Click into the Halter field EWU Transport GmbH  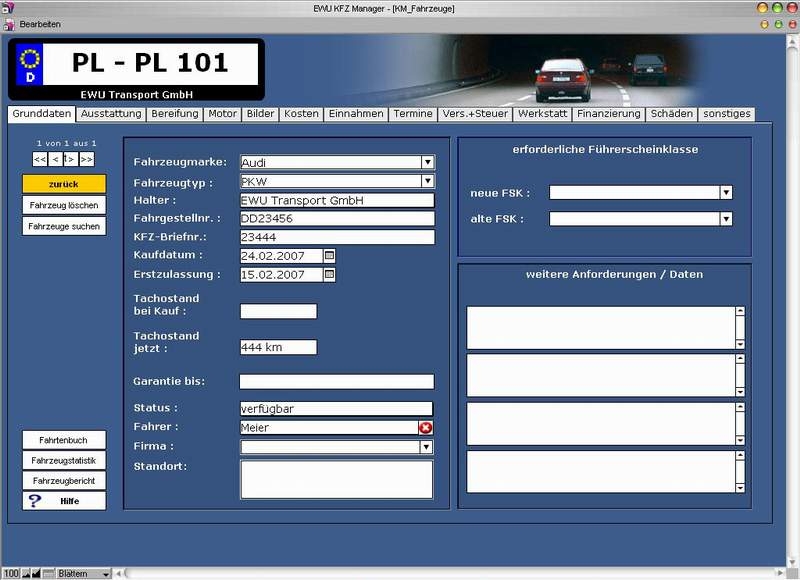337,200
